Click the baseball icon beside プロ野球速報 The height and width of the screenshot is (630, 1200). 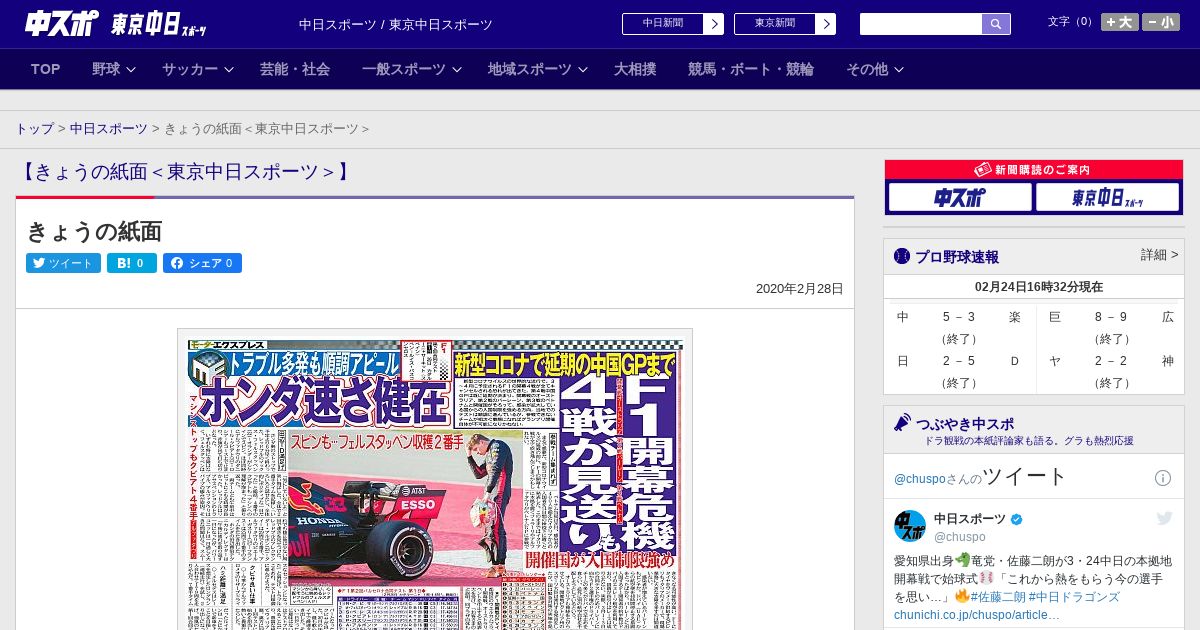902,257
